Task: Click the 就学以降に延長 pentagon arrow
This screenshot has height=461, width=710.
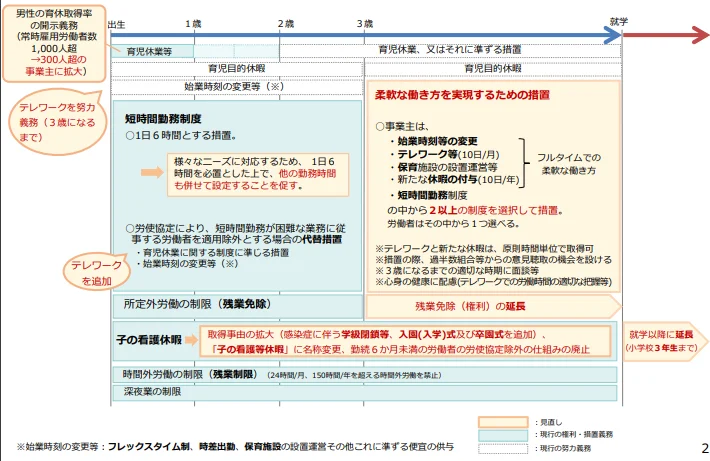Action: pyautogui.click(x=662, y=341)
